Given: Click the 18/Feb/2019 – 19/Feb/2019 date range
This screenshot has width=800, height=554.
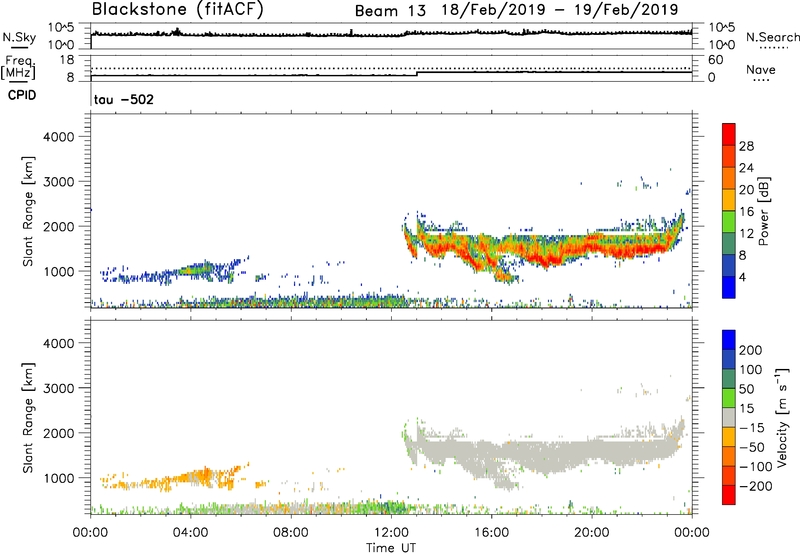Looking at the screenshot, I should [560, 10].
